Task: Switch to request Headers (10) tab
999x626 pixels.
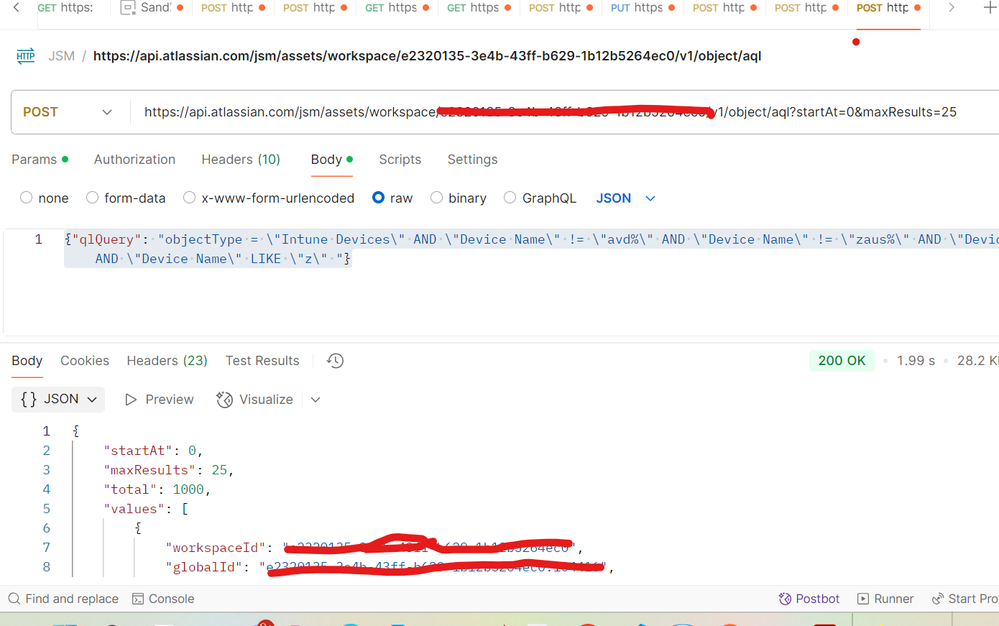Action: pos(241,159)
